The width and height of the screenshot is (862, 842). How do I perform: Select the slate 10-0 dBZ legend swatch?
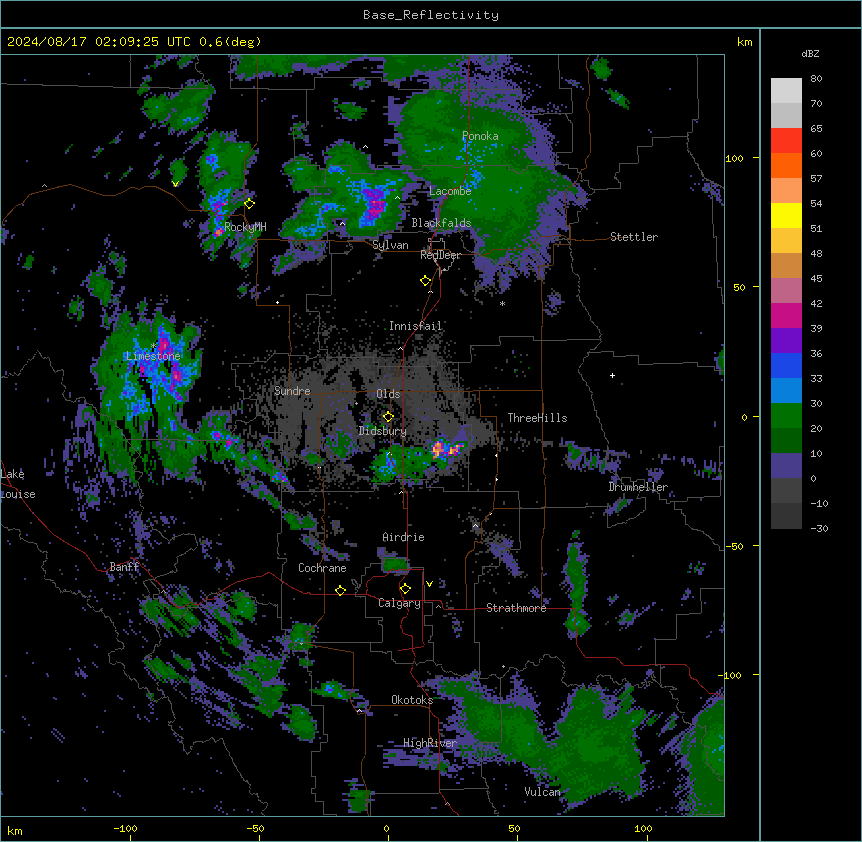(786, 466)
